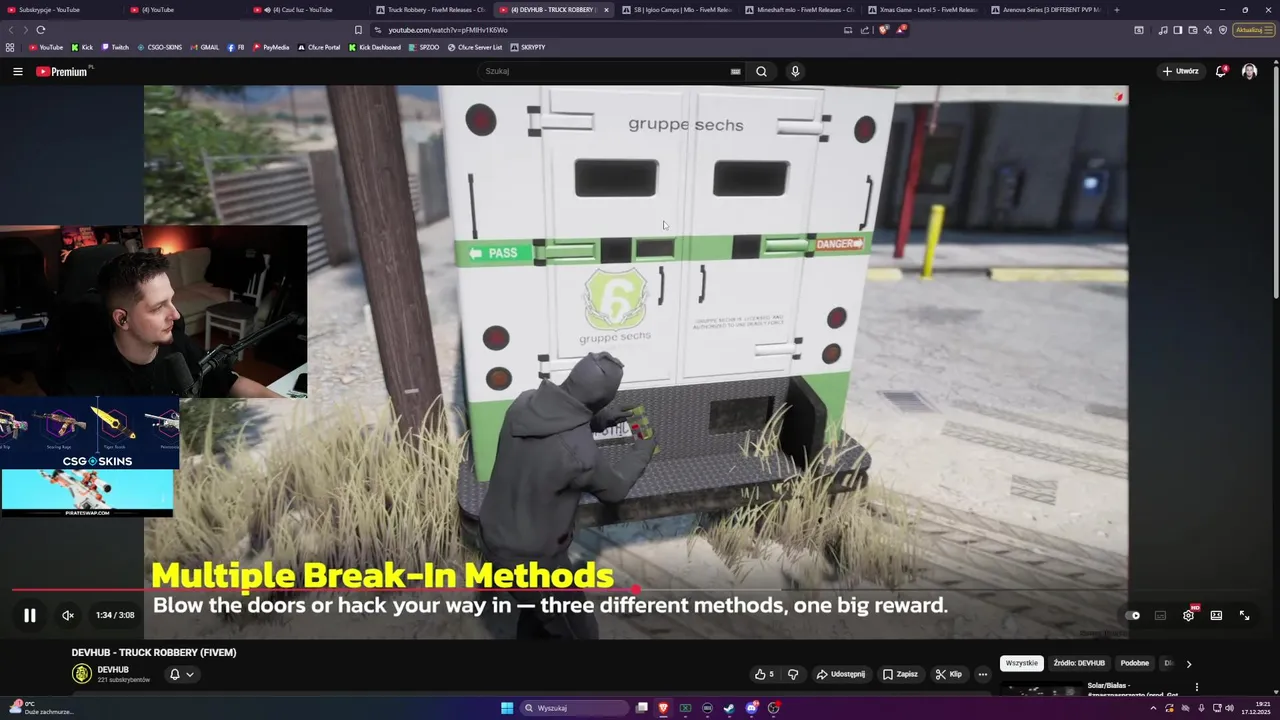This screenshot has width=1280, height=720.
Task: Switch to SB | Igloo Camps browser tab
Action: (676, 10)
